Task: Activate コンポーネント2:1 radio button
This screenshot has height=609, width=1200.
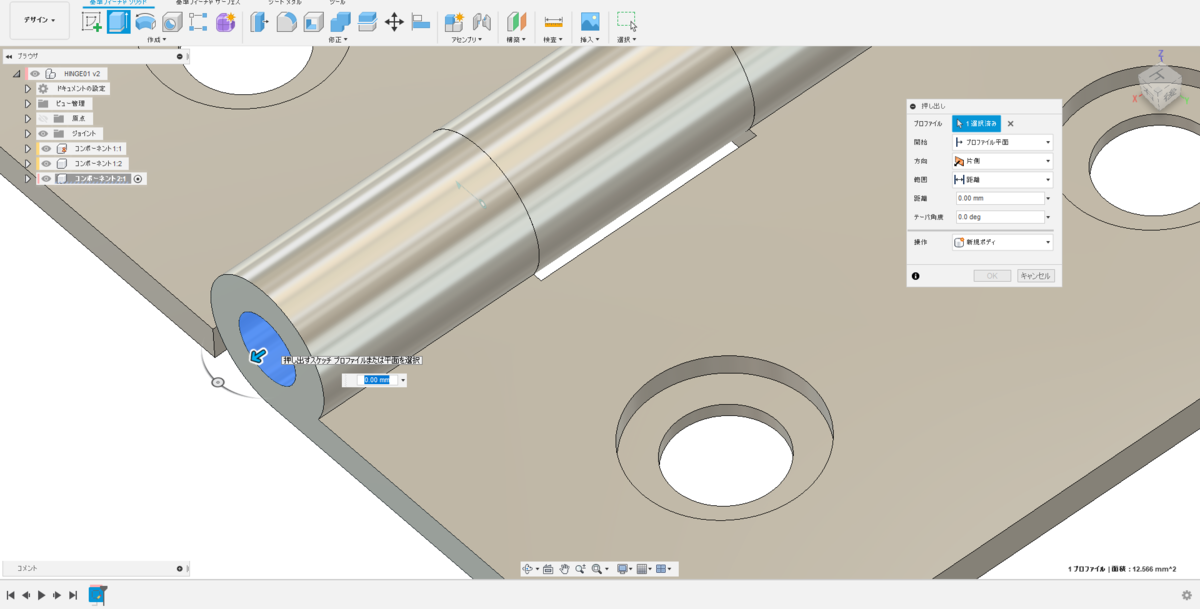Action: [138, 179]
